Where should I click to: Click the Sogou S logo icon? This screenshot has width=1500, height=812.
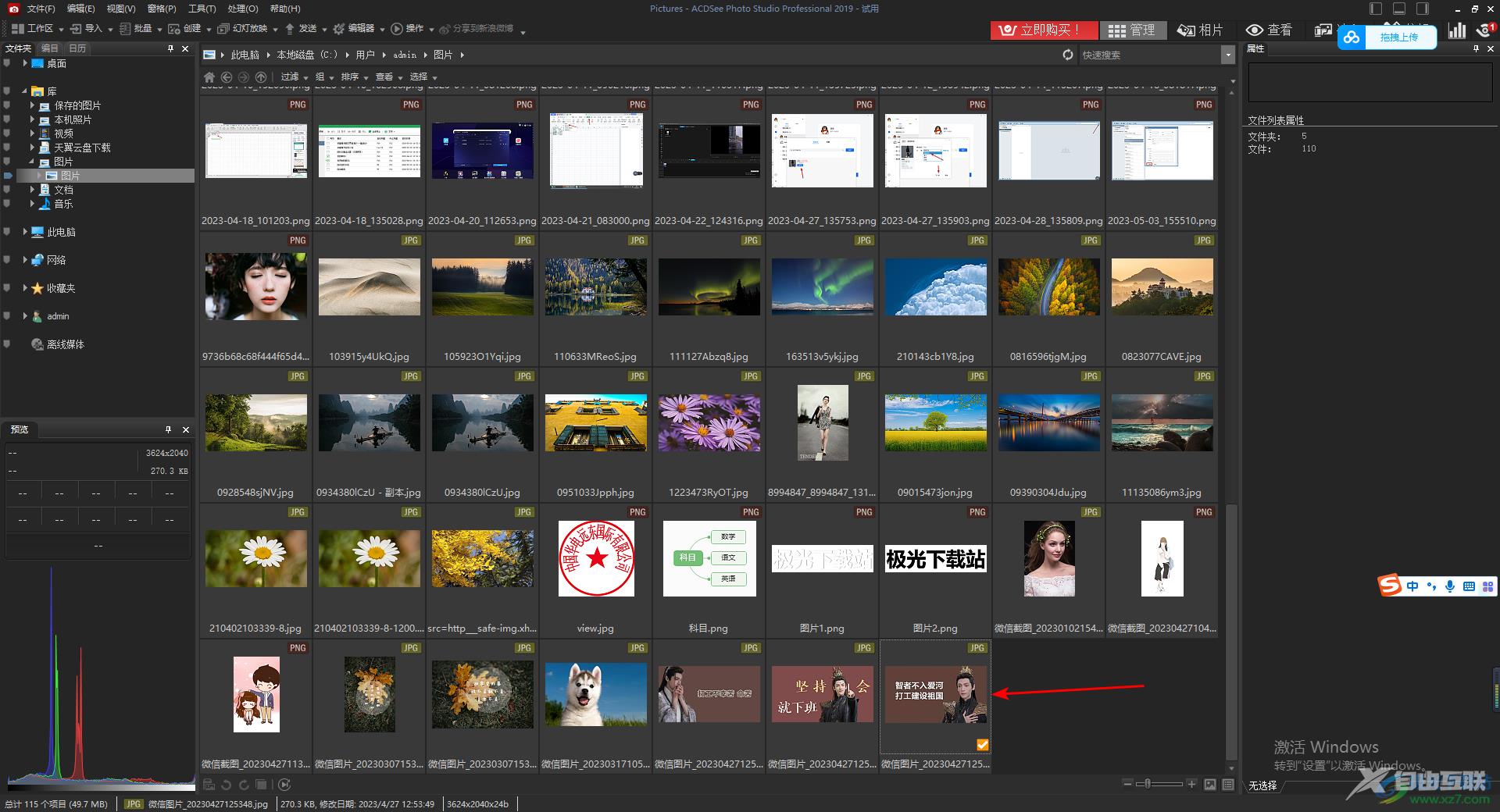coord(1390,586)
